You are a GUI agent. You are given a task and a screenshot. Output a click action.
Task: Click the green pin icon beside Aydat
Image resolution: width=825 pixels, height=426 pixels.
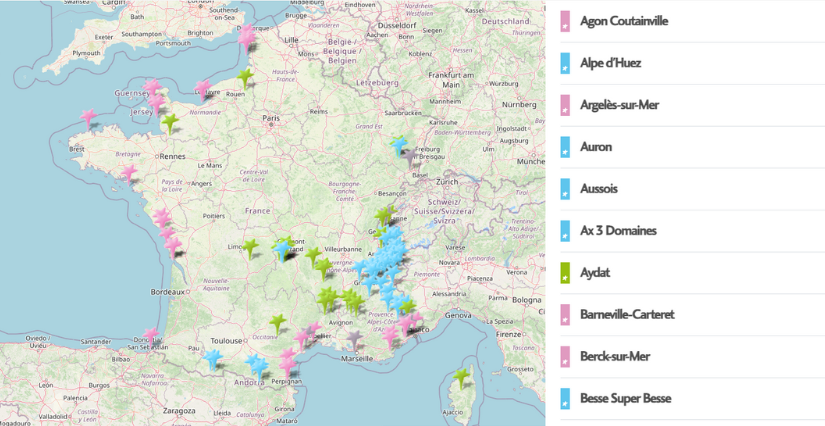565,273
